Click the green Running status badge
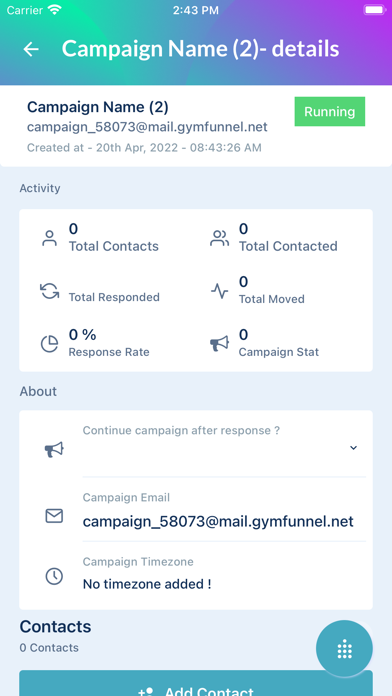The height and width of the screenshot is (696, 392). (x=330, y=111)
